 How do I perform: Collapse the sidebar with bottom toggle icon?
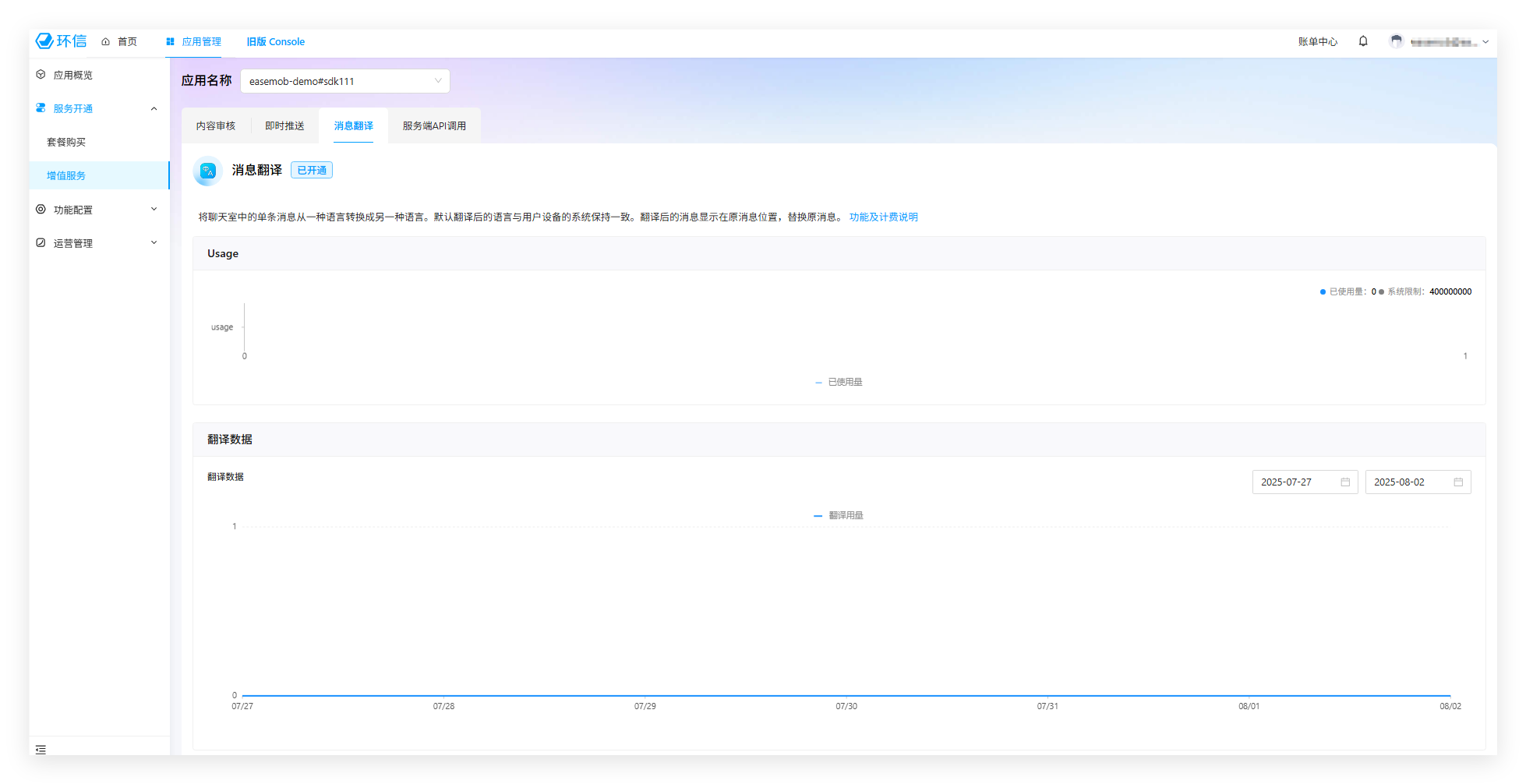pos(41,750)
